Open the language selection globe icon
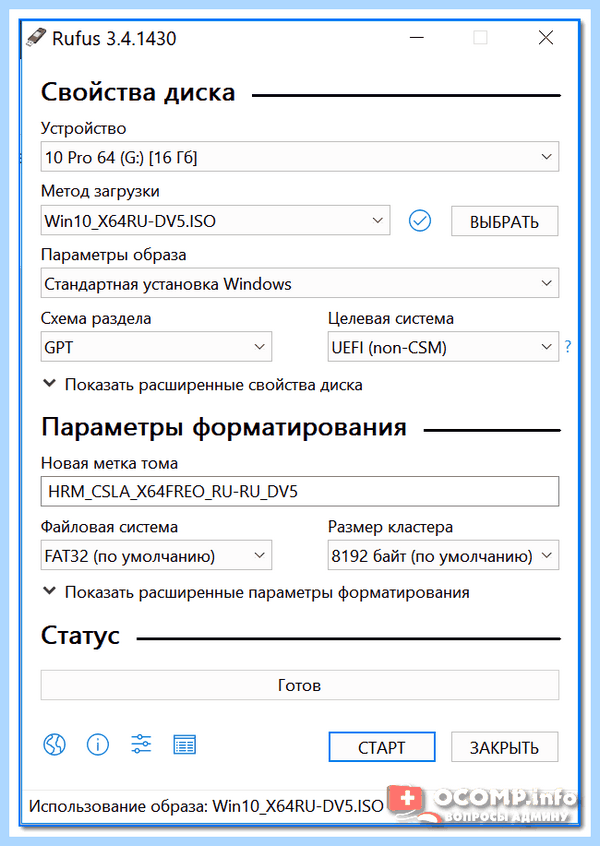 54,745
